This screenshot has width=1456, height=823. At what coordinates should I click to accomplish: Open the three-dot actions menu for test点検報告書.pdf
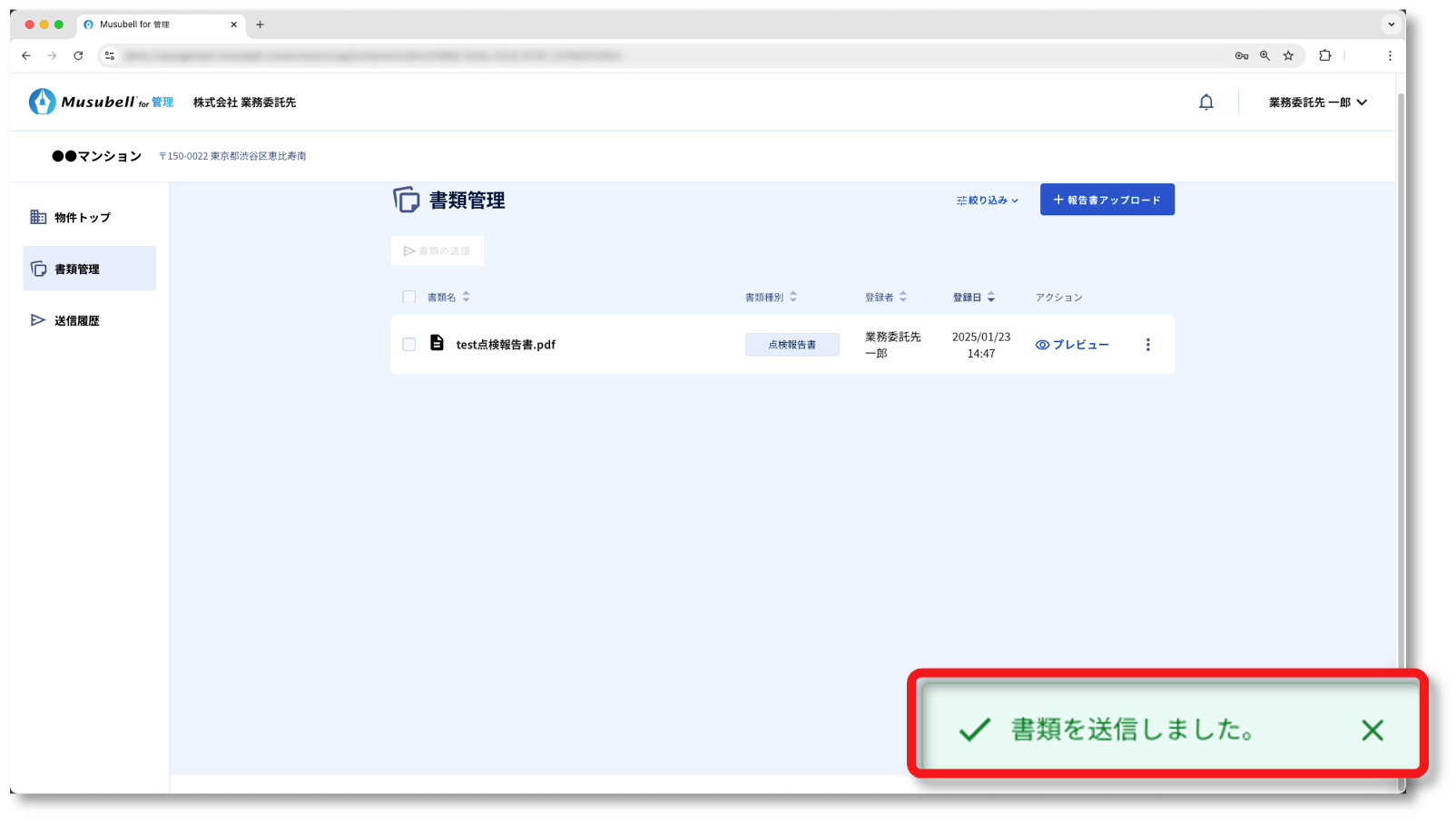1147,345
